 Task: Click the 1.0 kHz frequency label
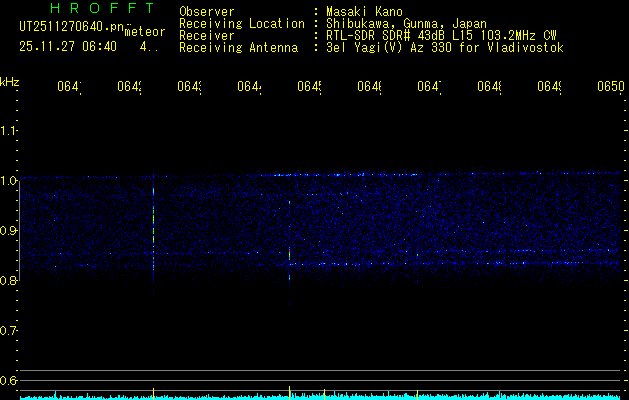[8, 181]
